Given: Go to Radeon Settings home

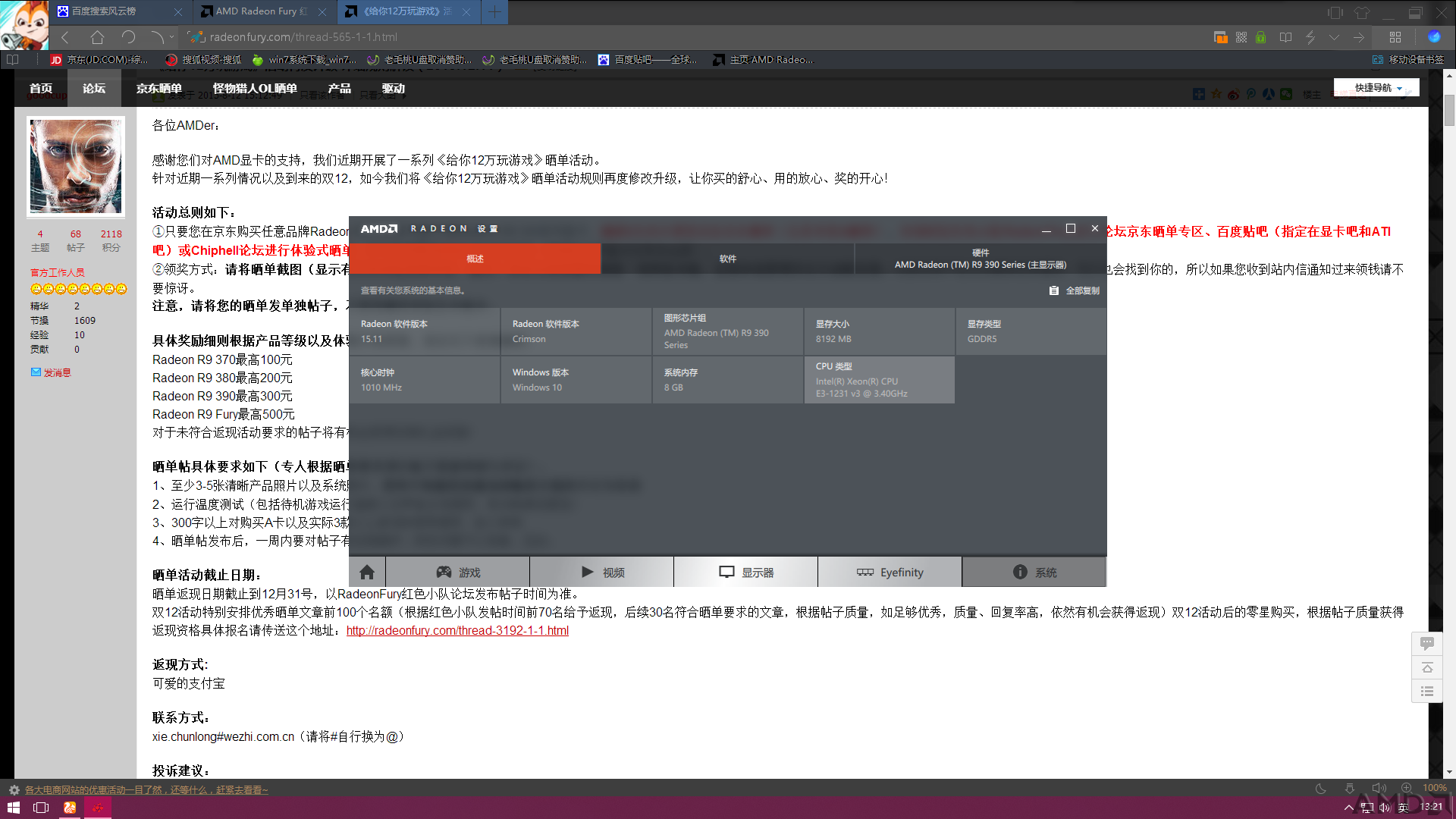Looking at the screenshot, I should click(x=367, y=572).
